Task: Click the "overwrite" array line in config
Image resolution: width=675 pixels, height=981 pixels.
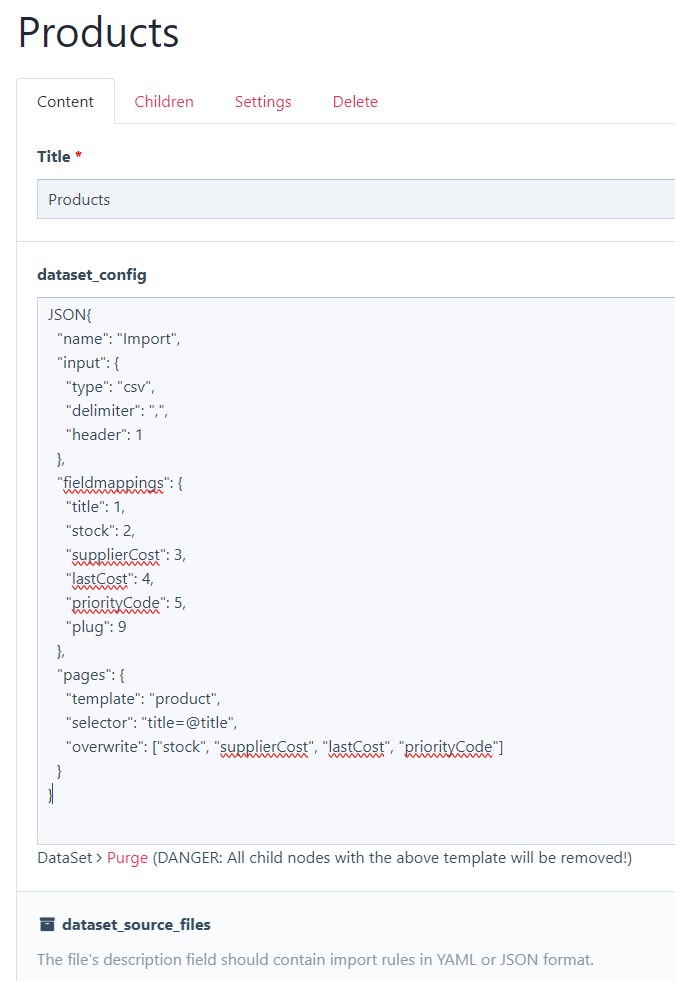Action: (x=284, y=746)
